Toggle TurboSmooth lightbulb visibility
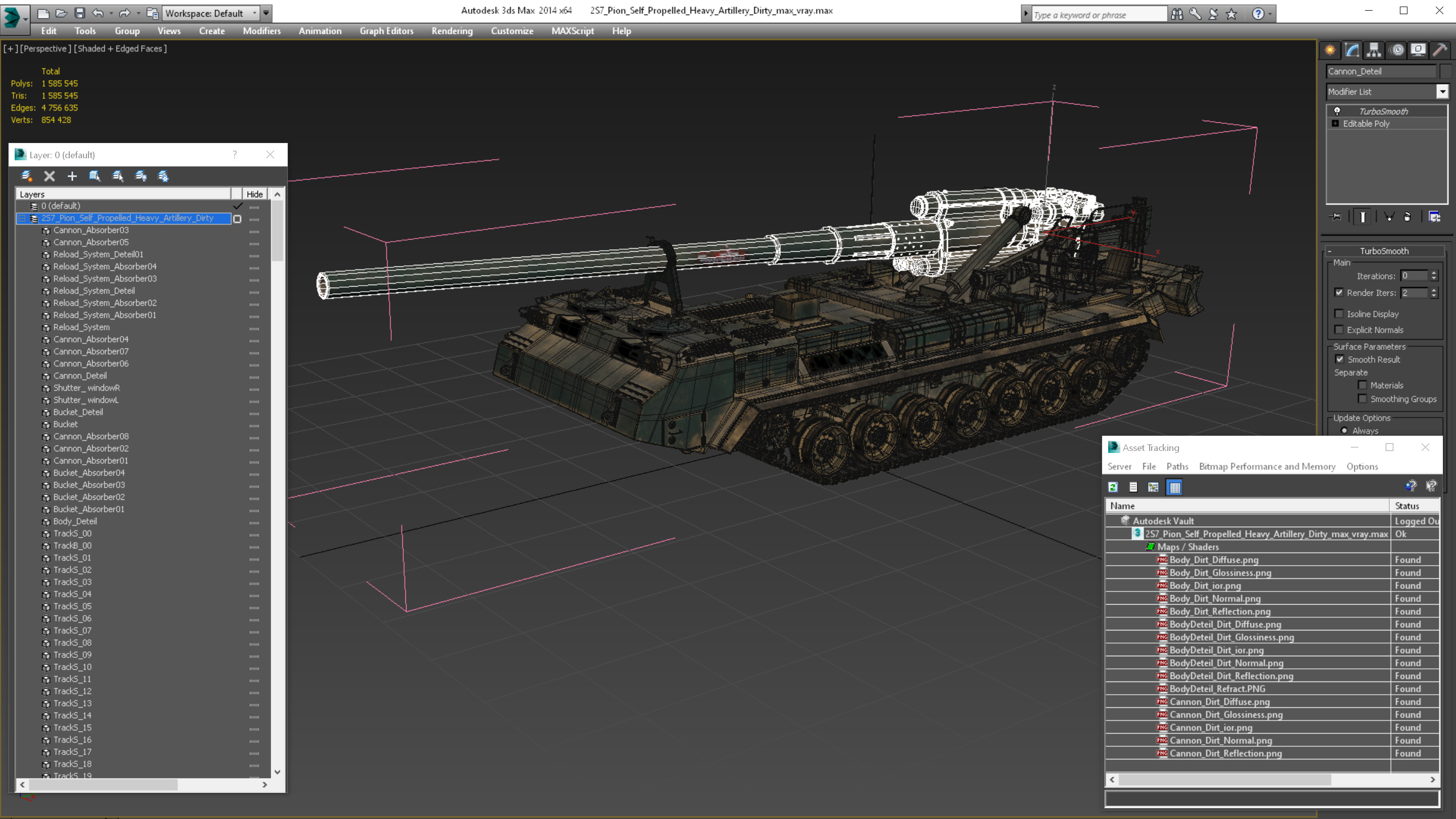This screenshot has height=819, width=1456. (1337, 111)
